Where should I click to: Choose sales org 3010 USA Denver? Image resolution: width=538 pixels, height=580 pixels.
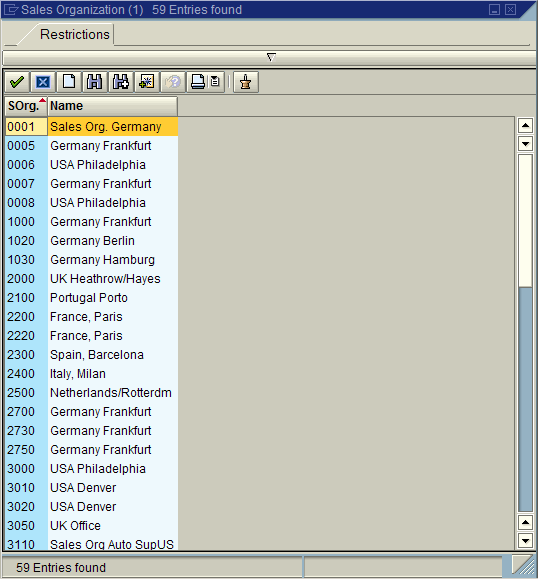coord(91,488)
